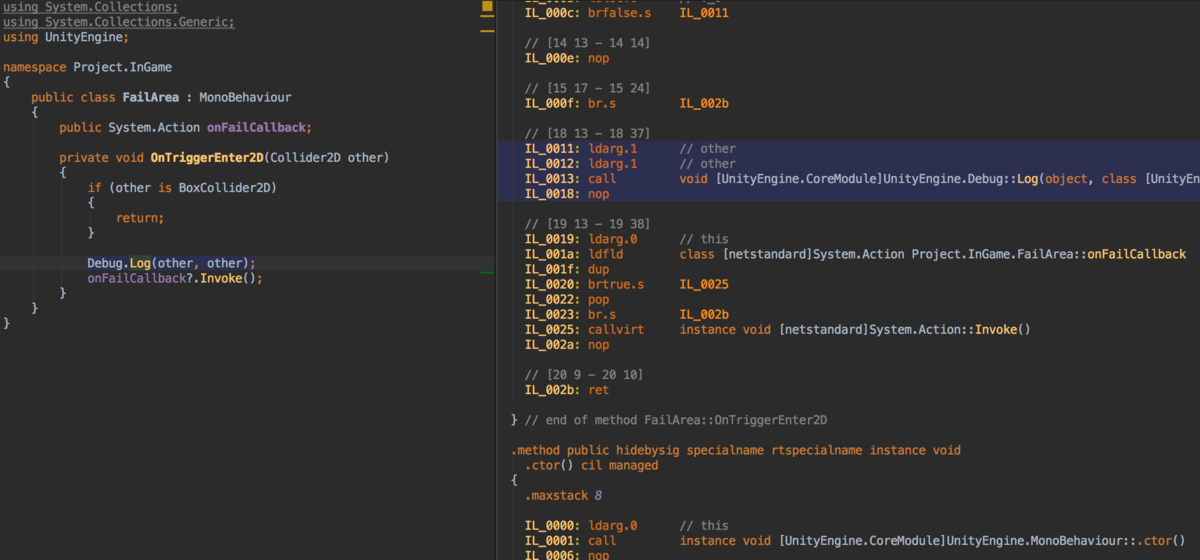Click the 'IL_0018:' nop label
The width and height of the screenshot is (1200, 560).
point(553,194)
